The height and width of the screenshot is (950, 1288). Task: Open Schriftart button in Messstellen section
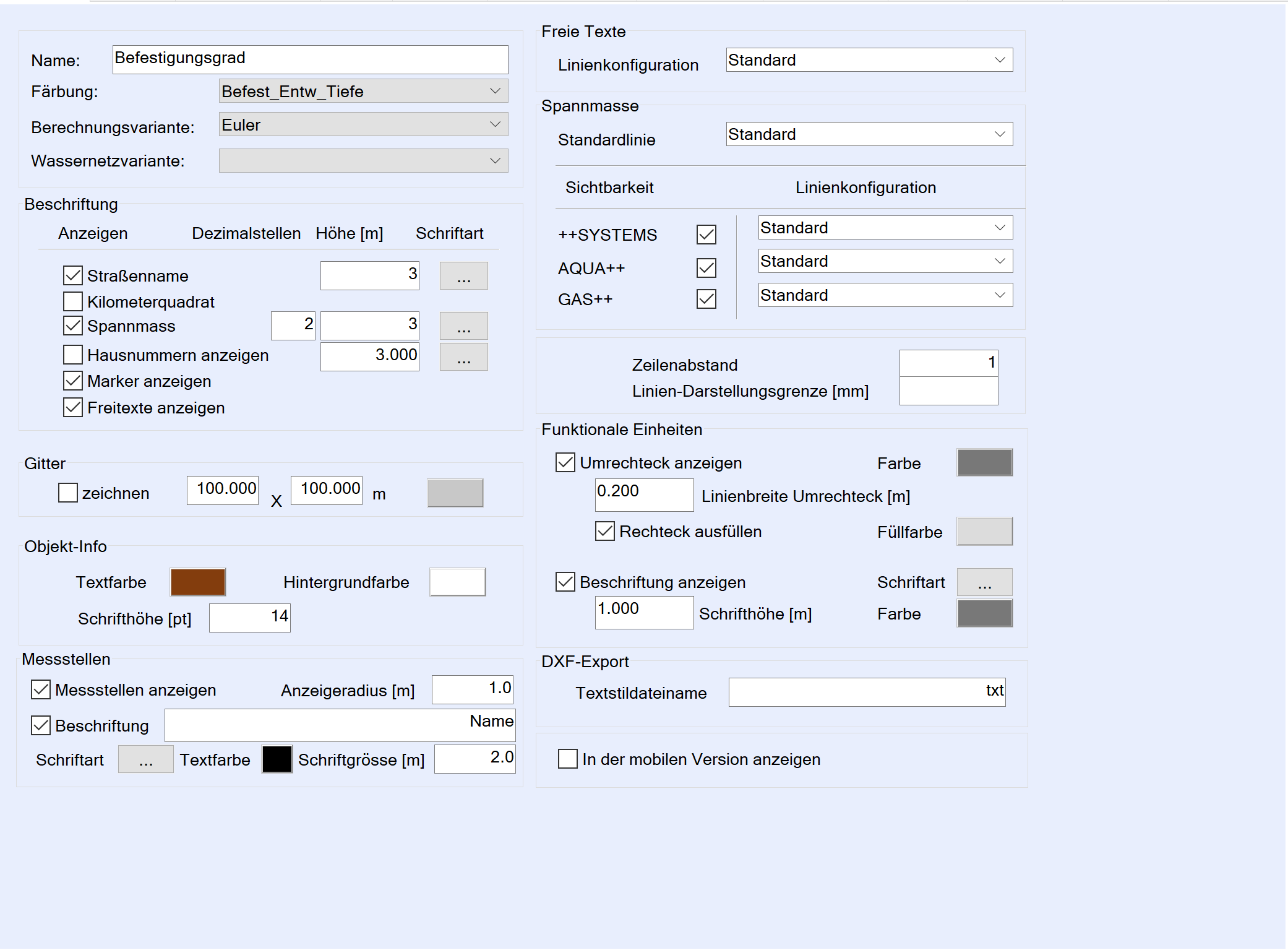(145, 759)
